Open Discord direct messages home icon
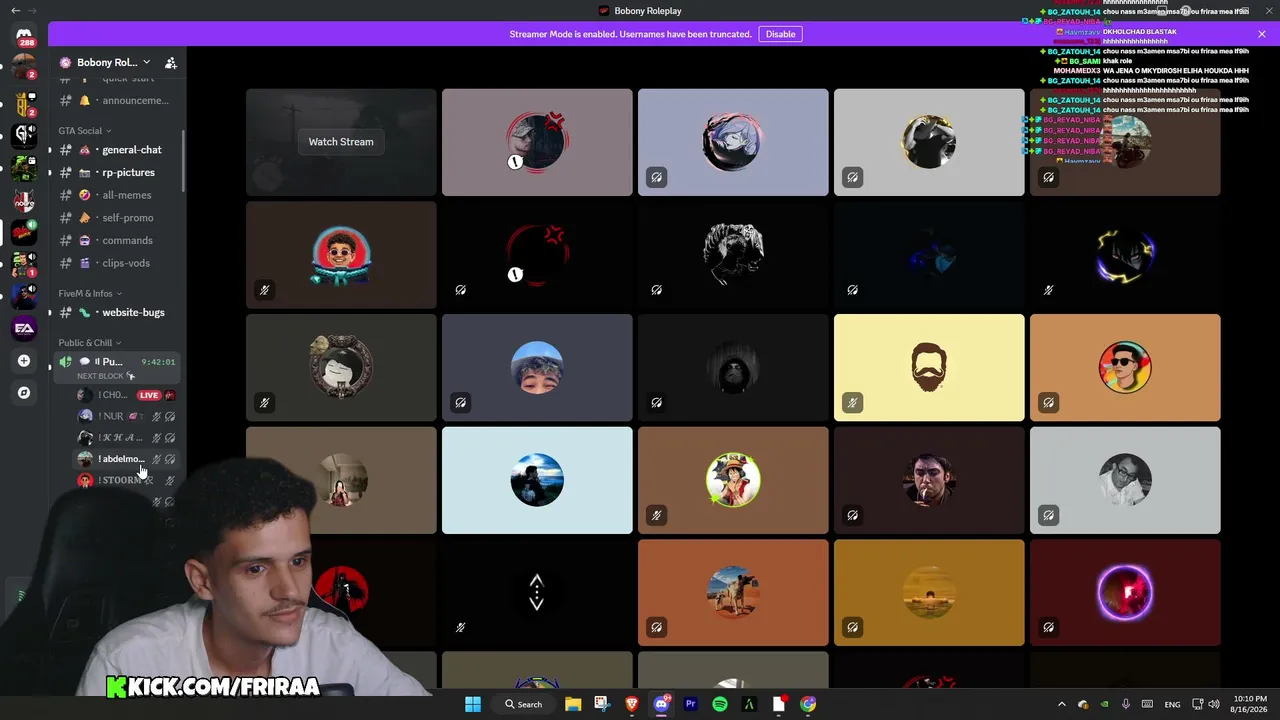Screen dimensions: 1280x720 24,36
